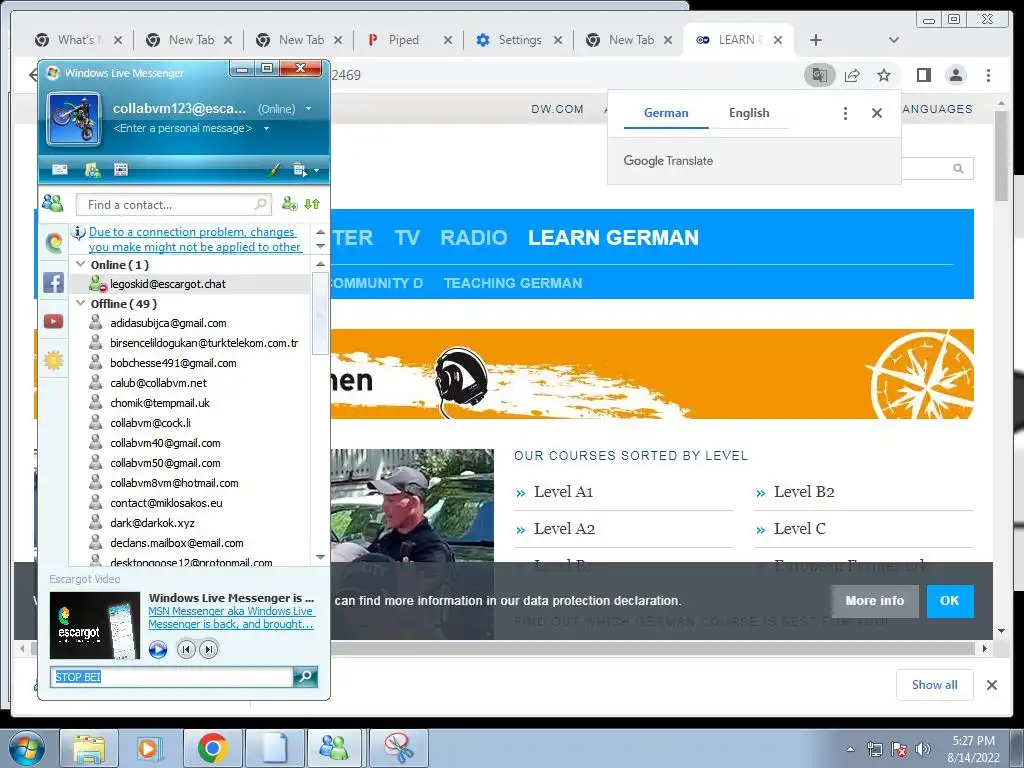1024x768 pixels.
Task: Close the Google Translate popup
Action: (877, 113)
